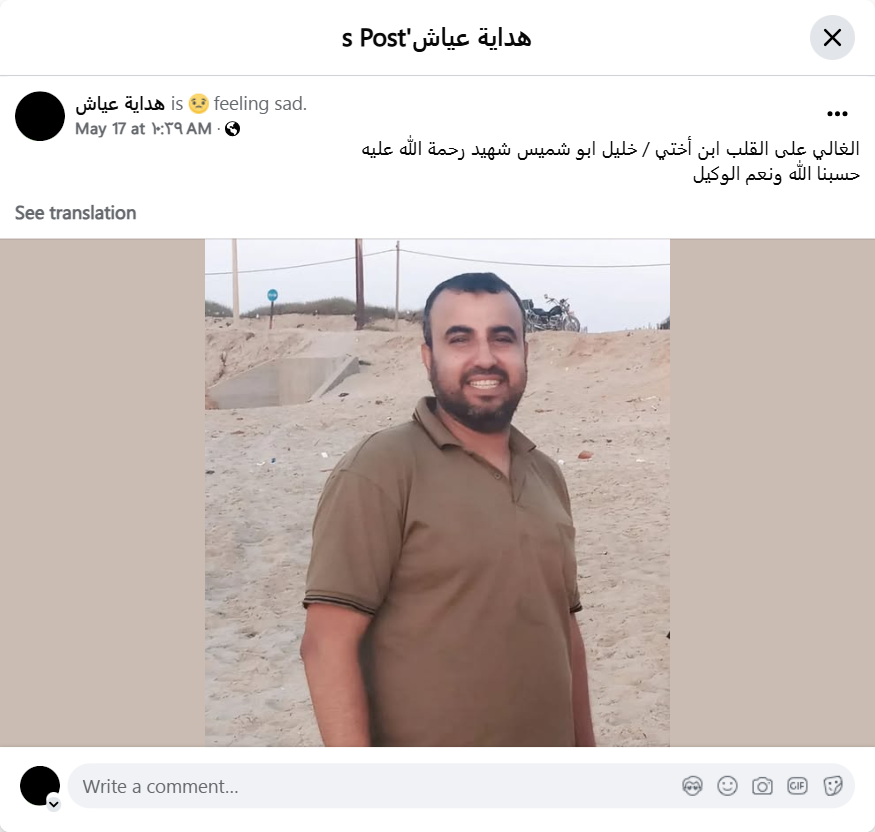Image resolution: width=875 pixels, height=832 pixels.
Task: Open the three-dot post options menu
Action: [837, 114]
